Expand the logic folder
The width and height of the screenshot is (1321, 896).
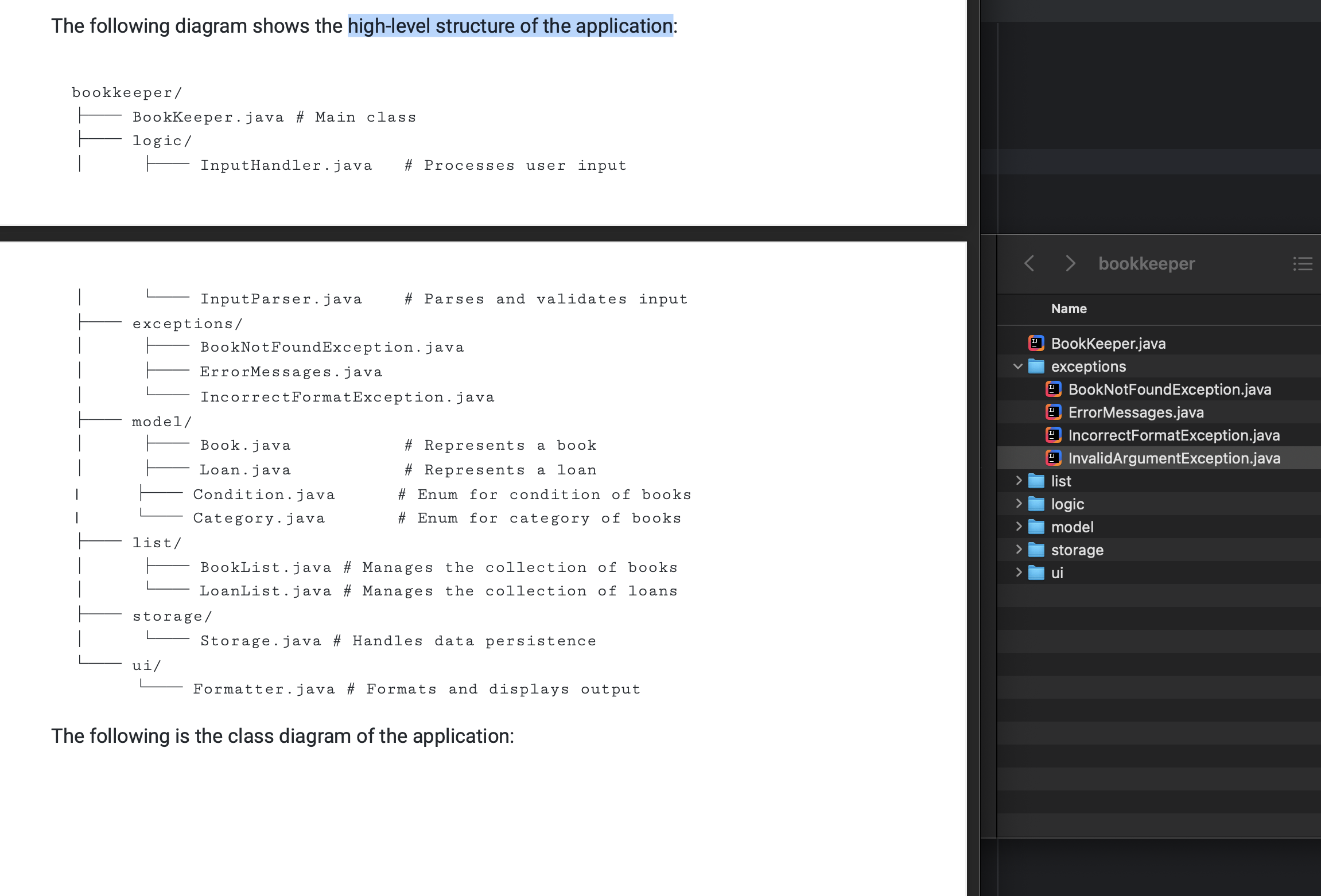tap(1019, 504)
